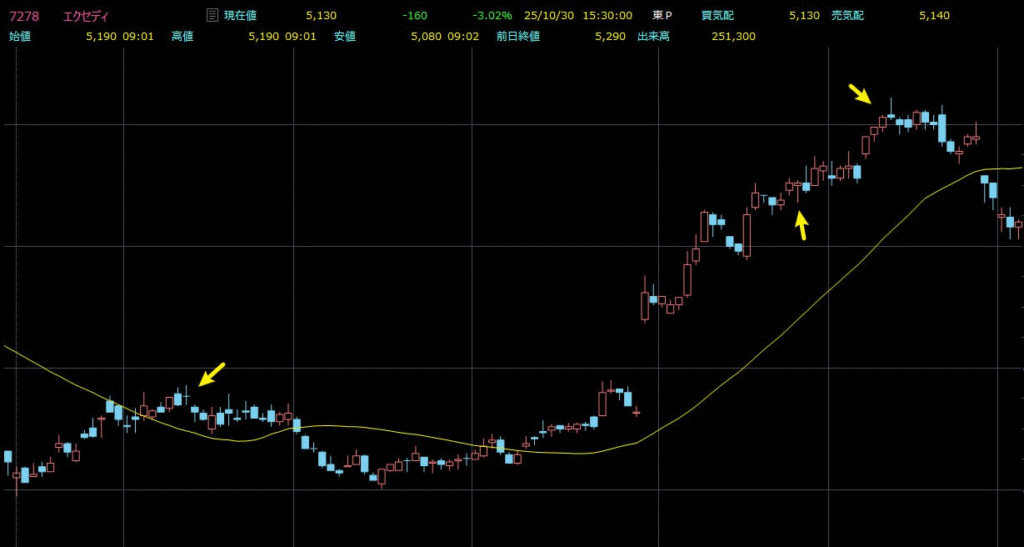Image resolution: width=1024 pixels, height=547 pixels.
Task: Click the yellow arrow in the lower left
Action: point(212,373)
